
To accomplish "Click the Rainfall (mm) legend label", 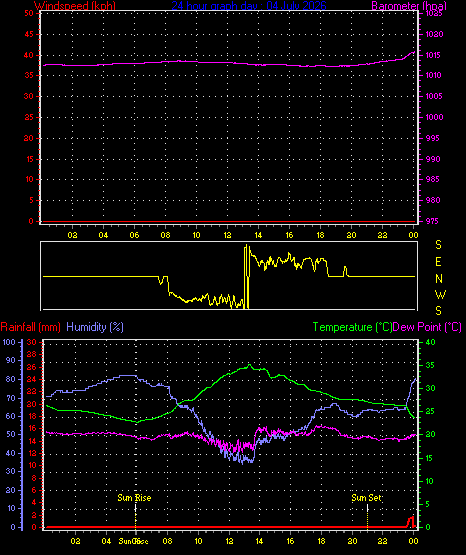I will pyautogui.click(x=30, y=327).
